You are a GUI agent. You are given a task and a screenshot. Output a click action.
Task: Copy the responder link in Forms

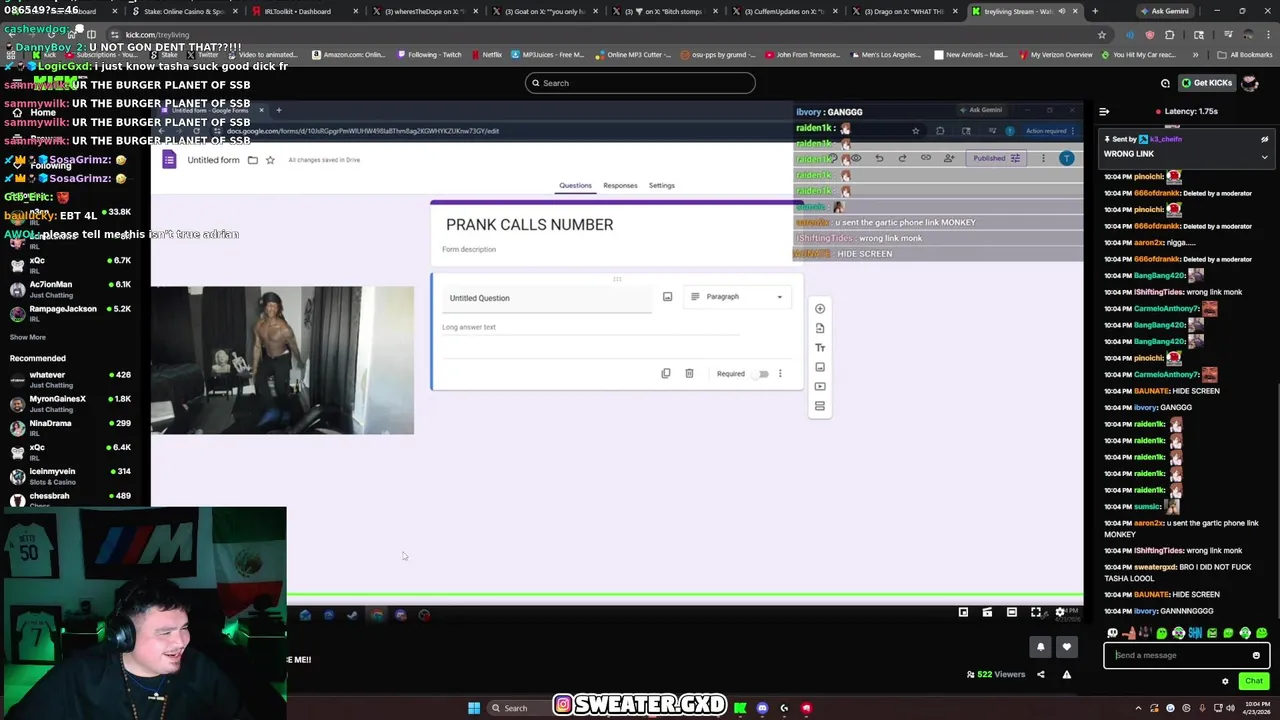925,158
